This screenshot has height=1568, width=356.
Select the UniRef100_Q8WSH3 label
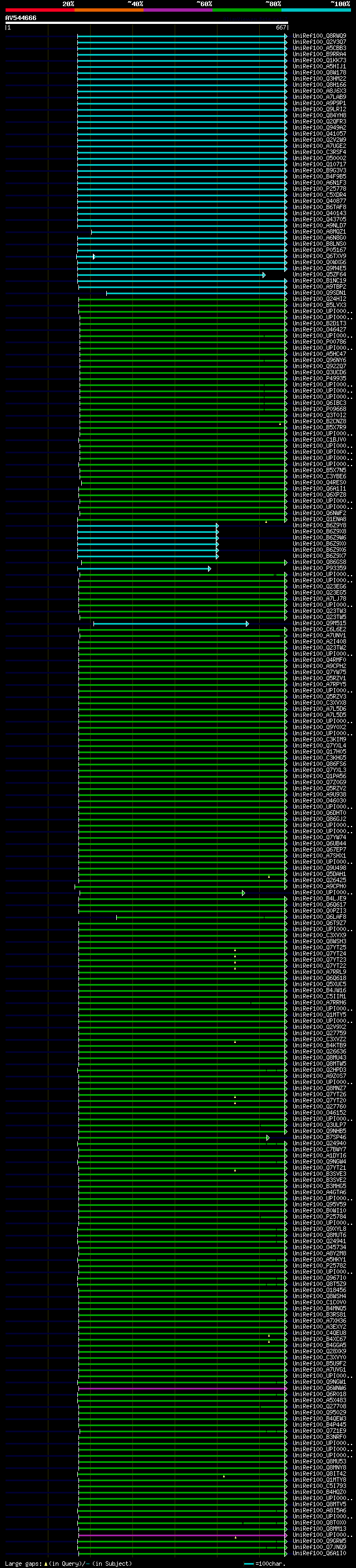click(319, 942)
